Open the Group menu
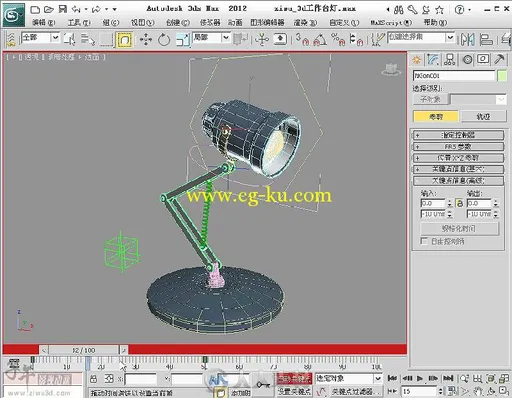Image resolution: width=512 pixels, height=398 pixels. pos(111,23)
